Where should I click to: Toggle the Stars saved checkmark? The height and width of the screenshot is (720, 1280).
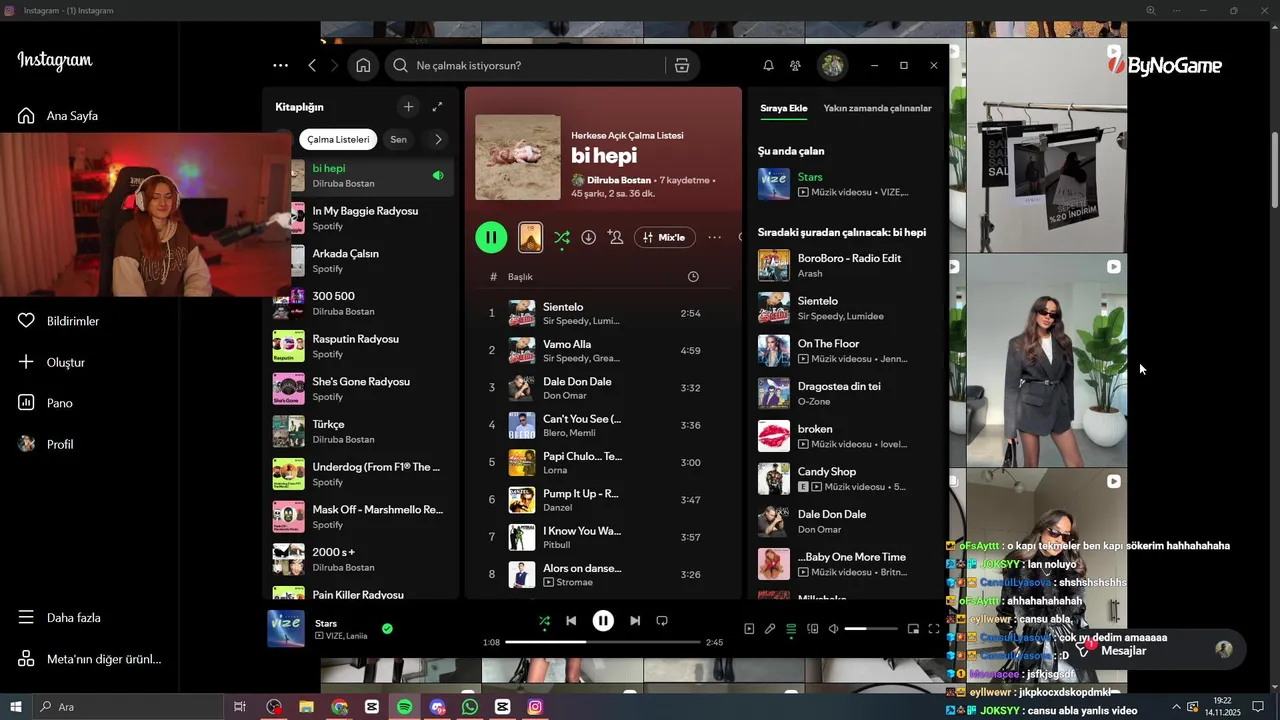pyautogui.click(x=387, y=629)
